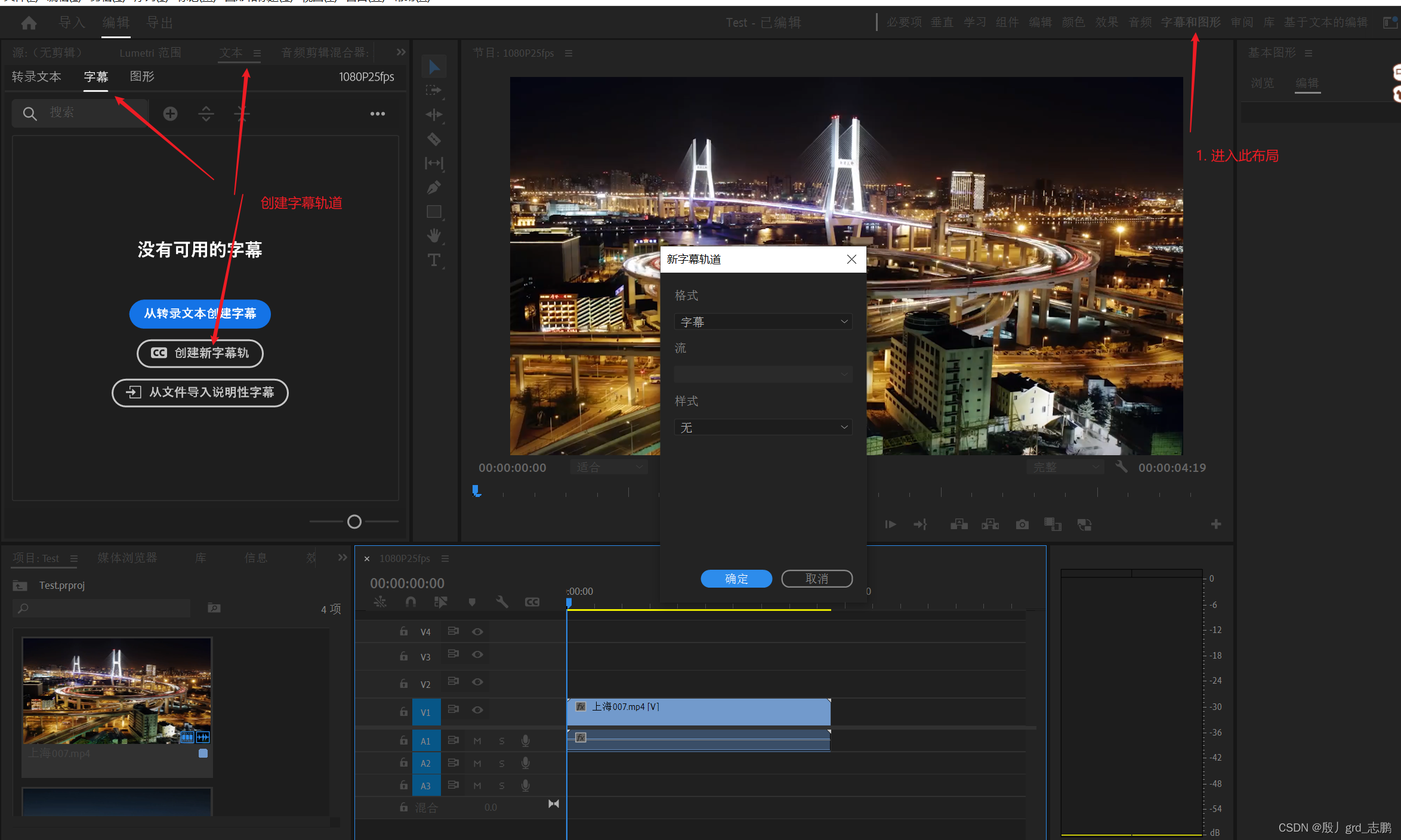Click timeline closed captions CC icon
The image size is (1401, 840).
532,603
